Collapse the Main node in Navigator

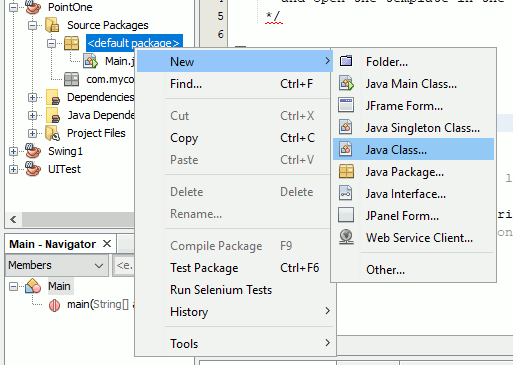(13, 286)
